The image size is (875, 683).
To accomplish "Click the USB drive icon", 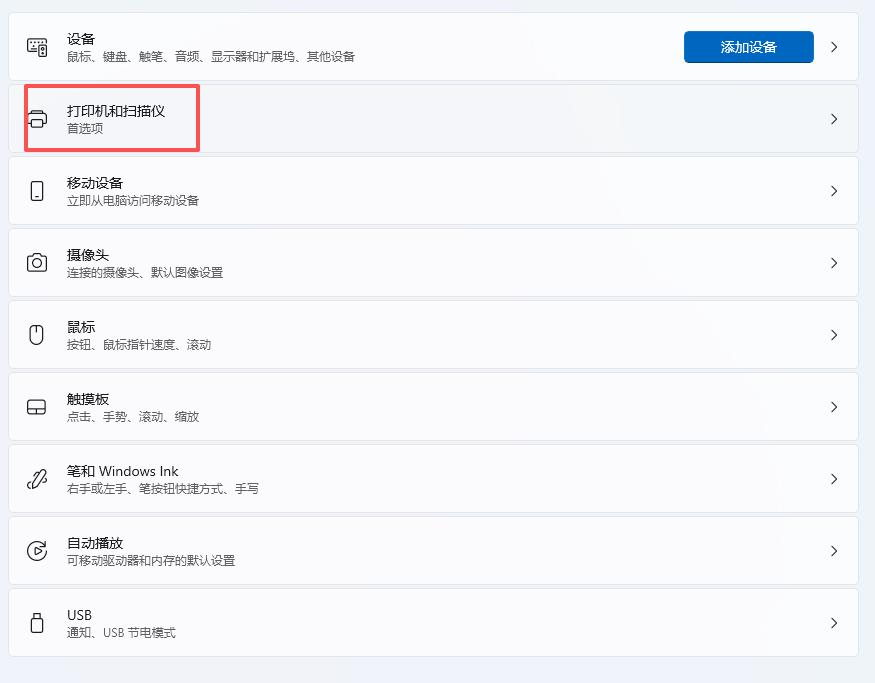I will 37,623.
